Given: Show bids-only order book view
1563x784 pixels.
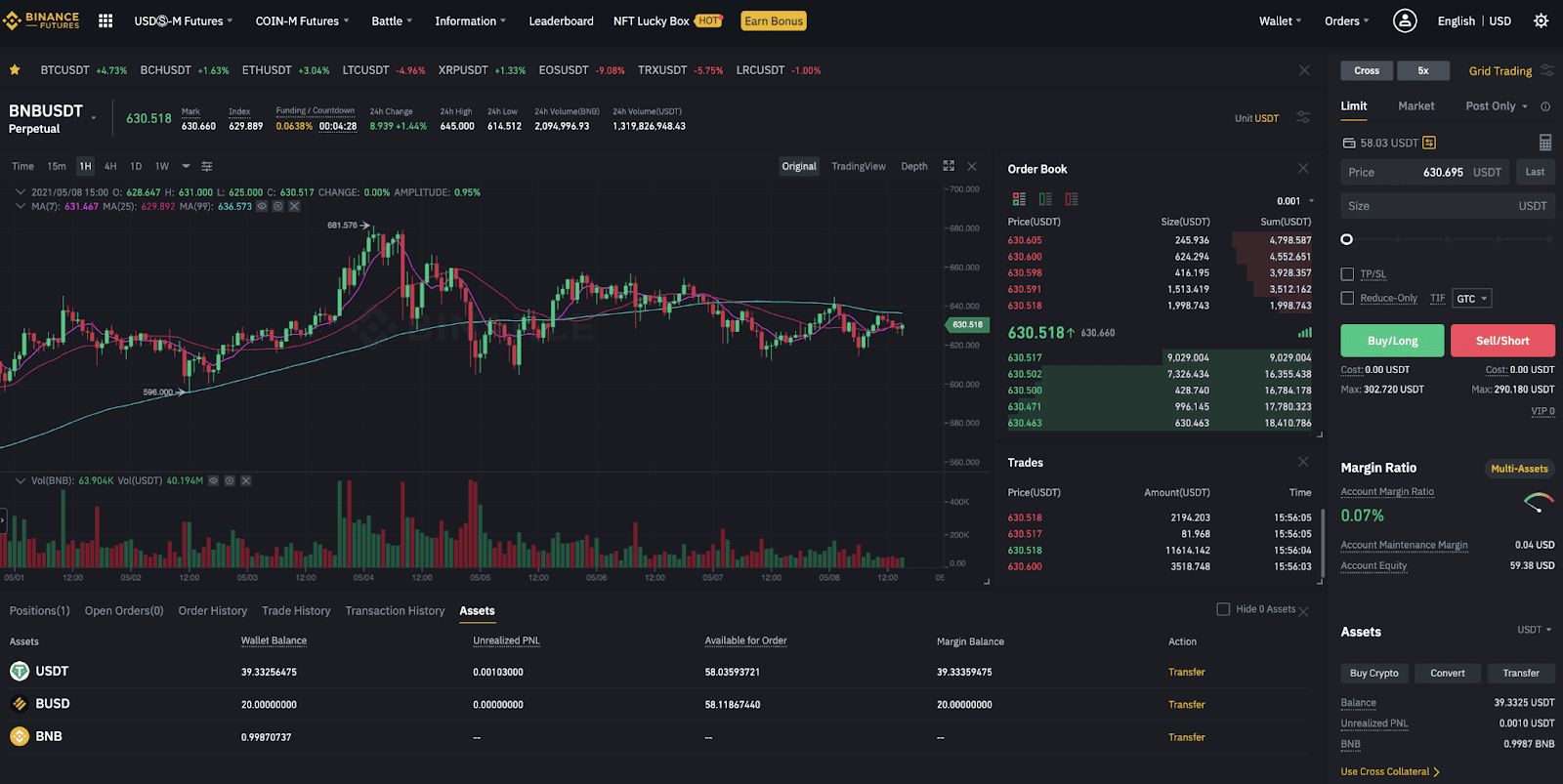Looking at the screenshot, I should 1045,199.
